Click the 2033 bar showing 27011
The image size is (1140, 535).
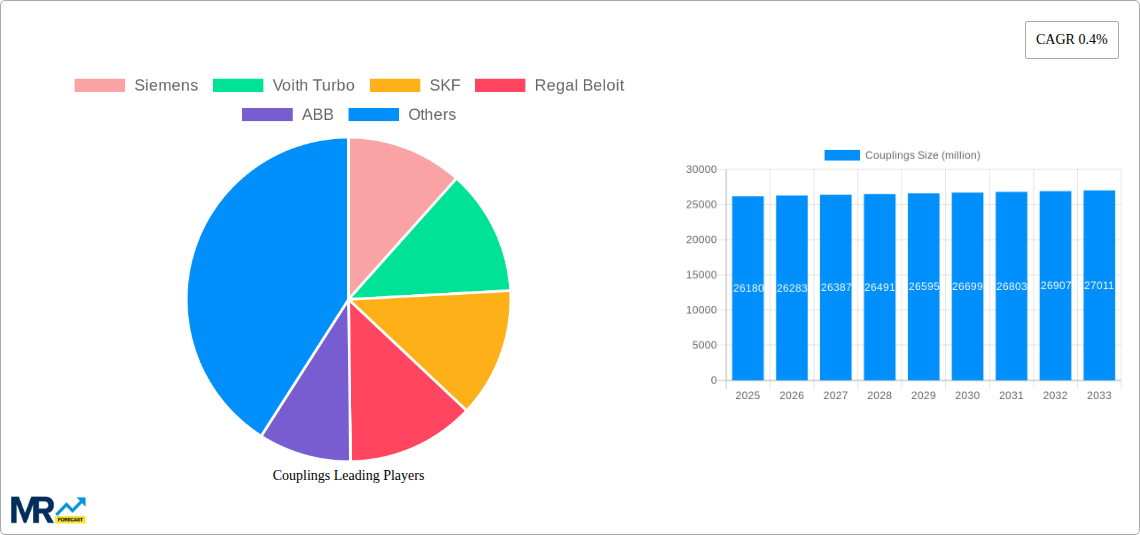click(x=1099, y=285)
